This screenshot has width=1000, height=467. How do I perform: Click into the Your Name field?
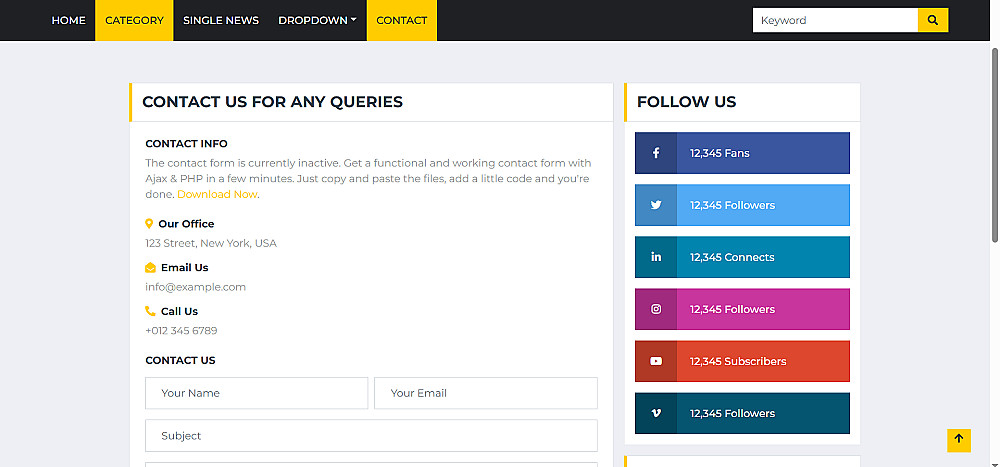coord(256,393)
